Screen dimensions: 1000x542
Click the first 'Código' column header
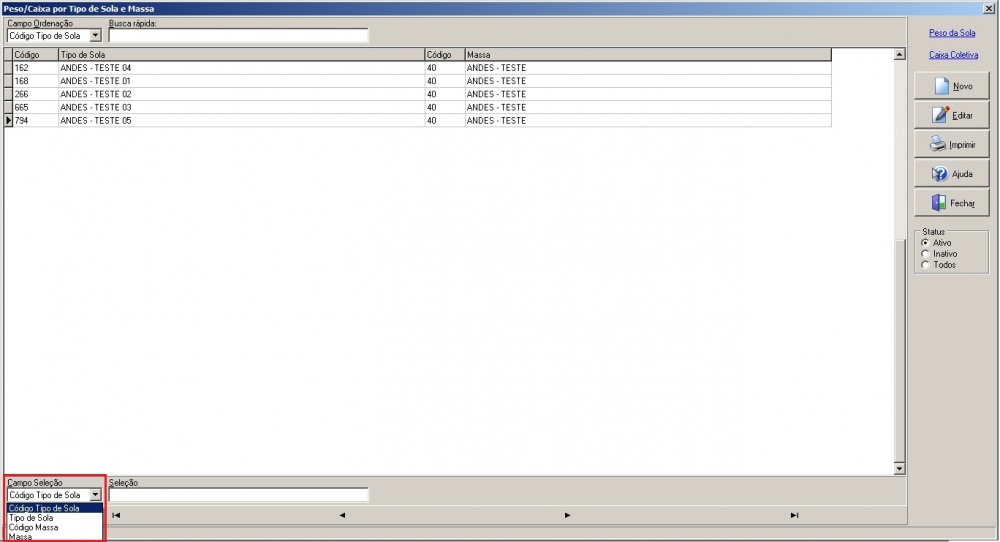(x=36, y=55)
